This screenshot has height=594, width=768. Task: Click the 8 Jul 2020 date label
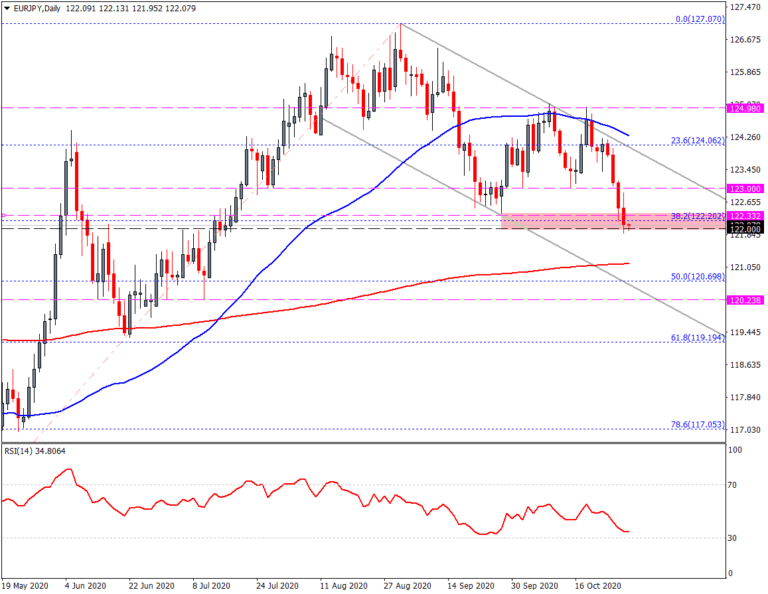pos(212,586)
